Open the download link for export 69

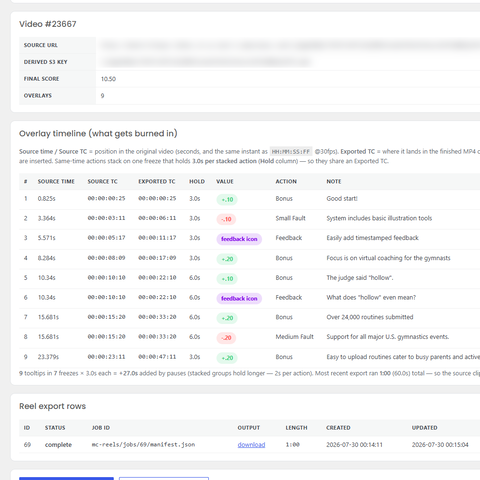pos(251,445)
